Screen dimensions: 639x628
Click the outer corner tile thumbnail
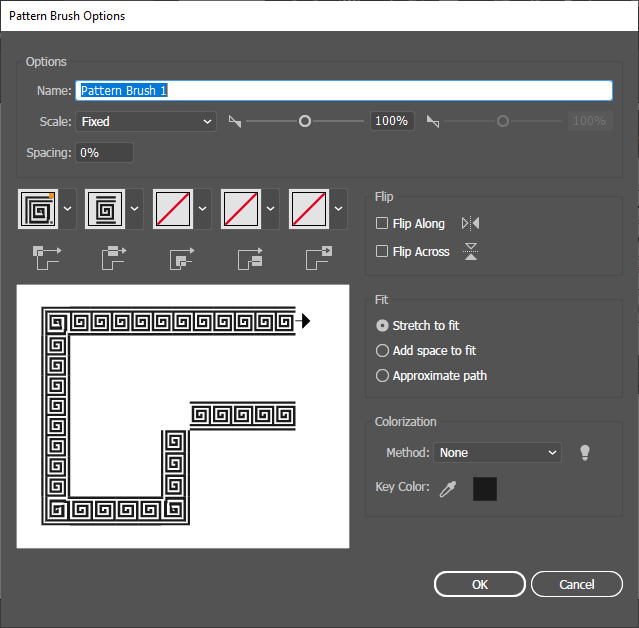coord(38,209)
